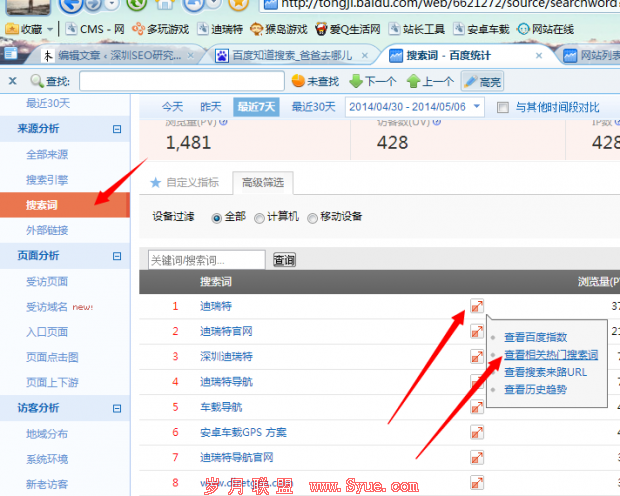The height and width of the screenshot is (496, 620).
Task: Switch to 百度知道搜索 tab
Action: [x=291, y=56]
